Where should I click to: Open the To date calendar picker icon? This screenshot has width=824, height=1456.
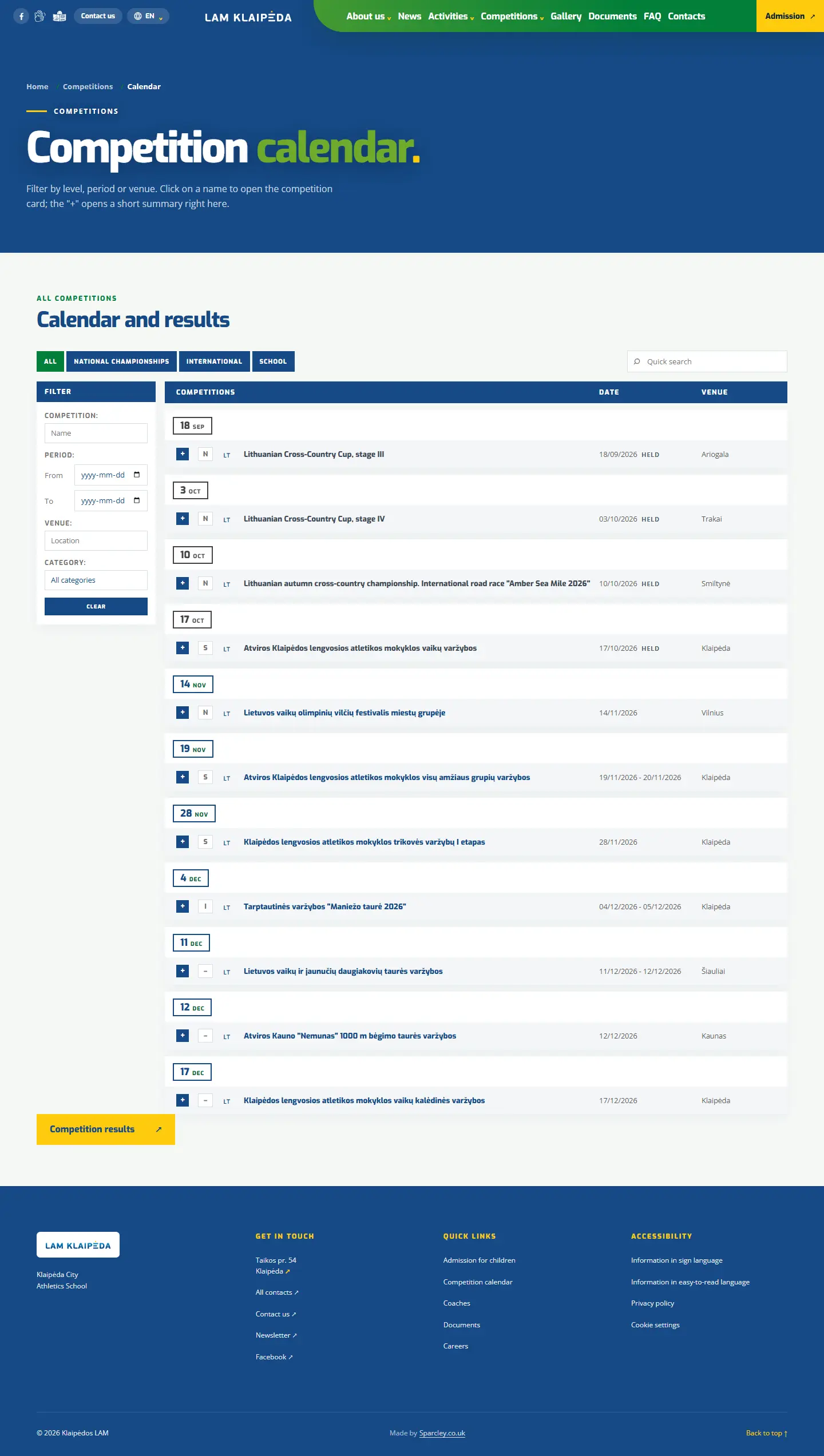(137, 500)
